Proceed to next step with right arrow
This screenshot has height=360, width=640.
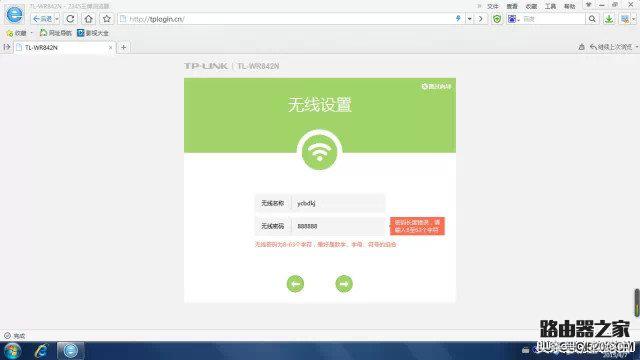(344, 284)
